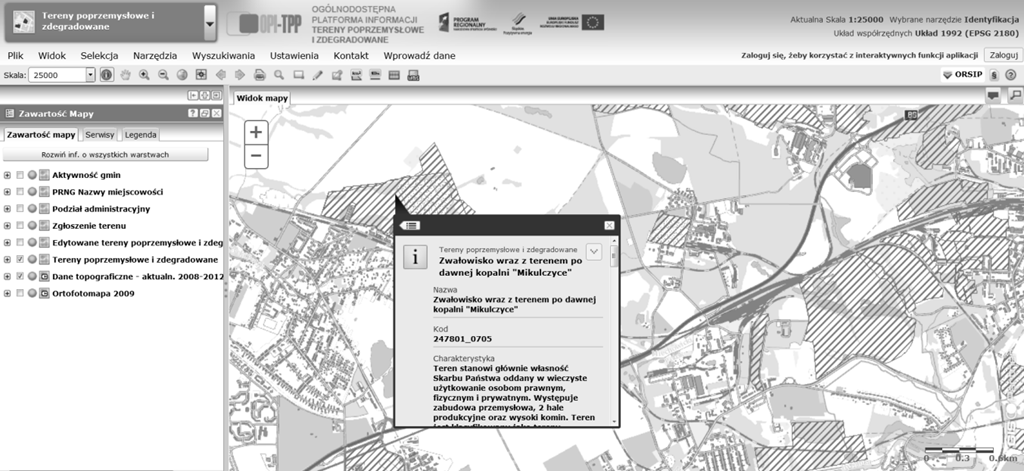1024x471 pixels.
Task: Enable the Ortofotomapa 2009 layer checkbox
Action: (x=20, y=293)
